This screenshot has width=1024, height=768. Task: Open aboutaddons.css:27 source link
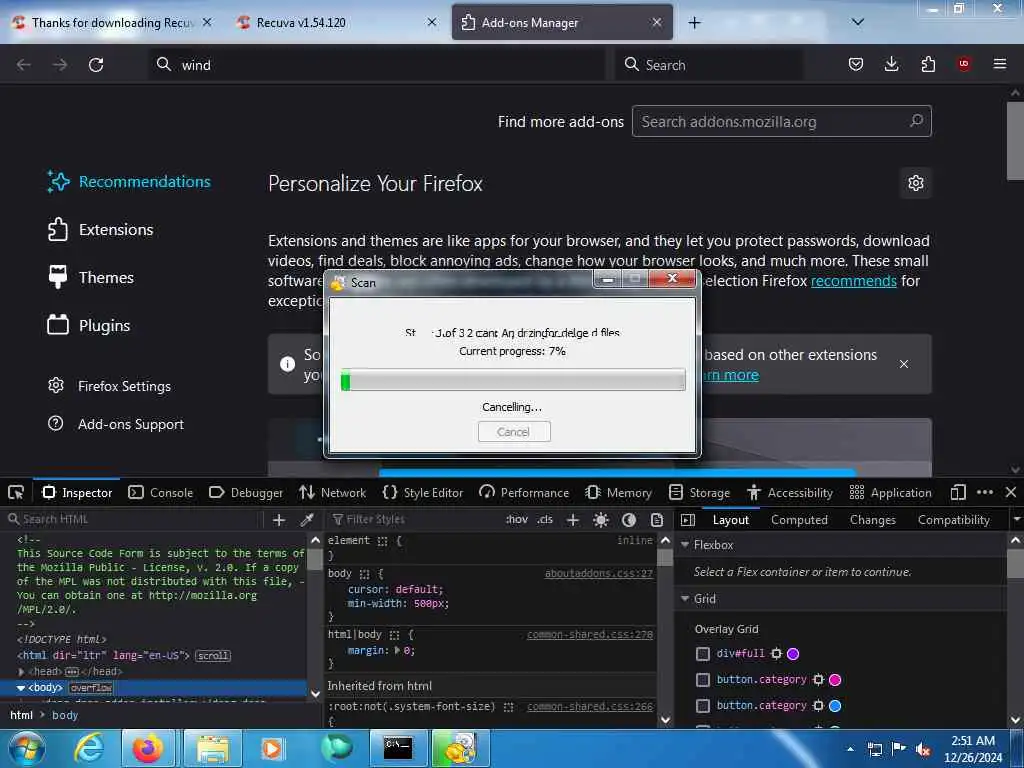(598, 573)
